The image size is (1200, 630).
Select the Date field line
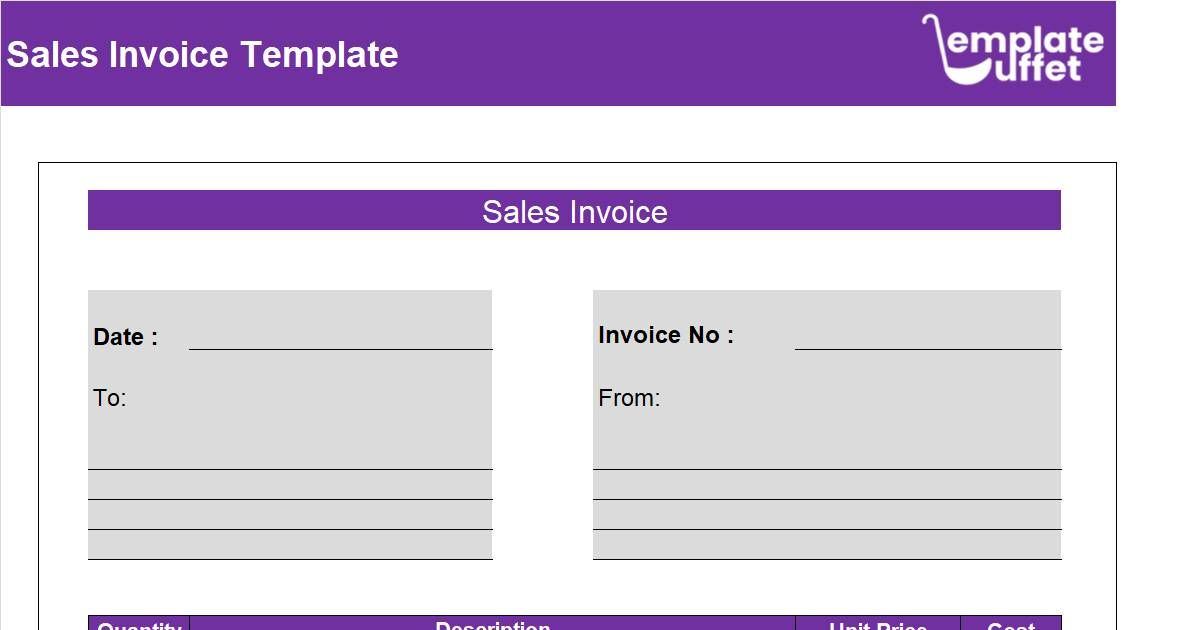pos(340,348)
